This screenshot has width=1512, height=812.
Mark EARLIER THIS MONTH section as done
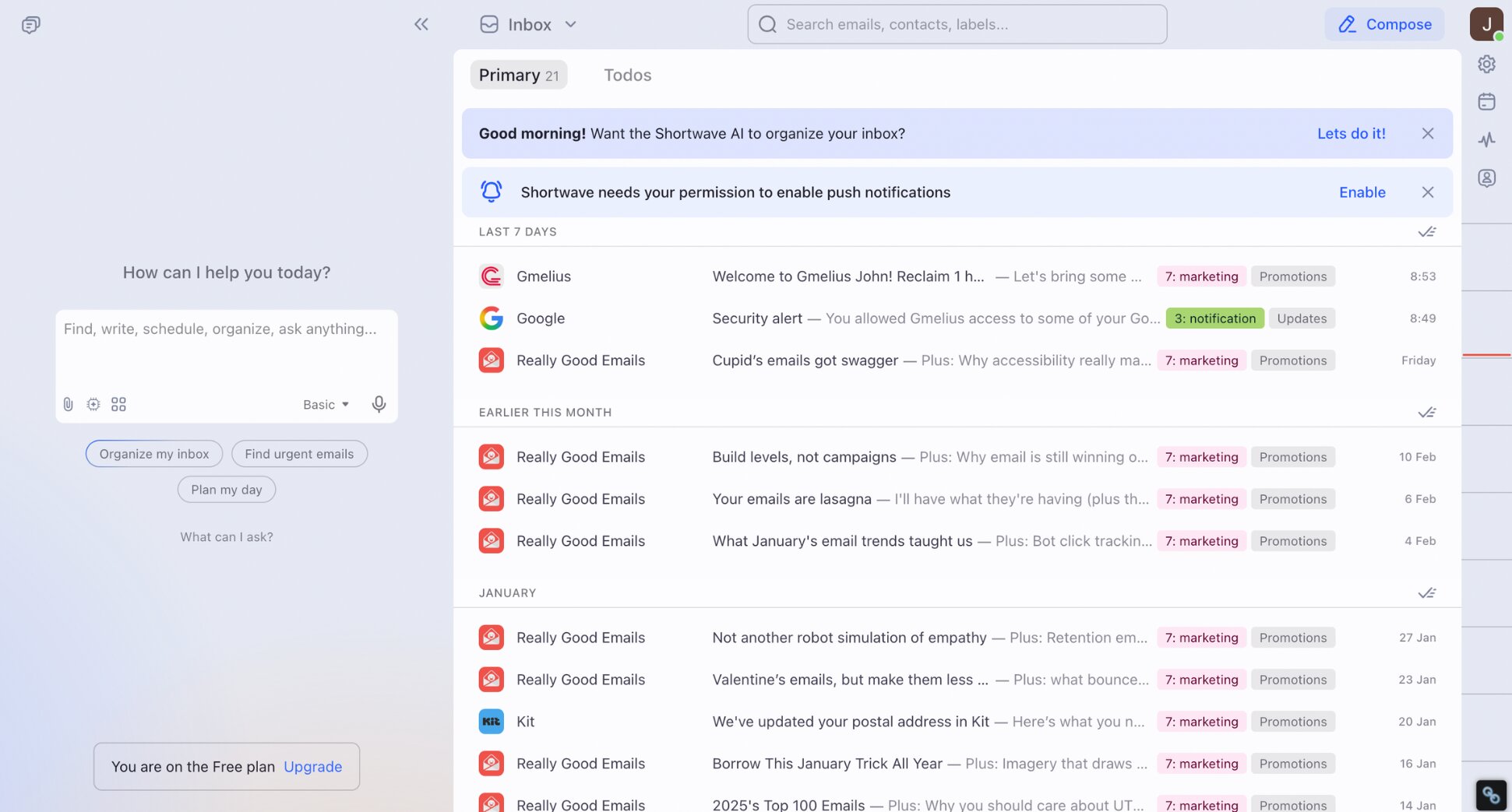point(1428,412)
